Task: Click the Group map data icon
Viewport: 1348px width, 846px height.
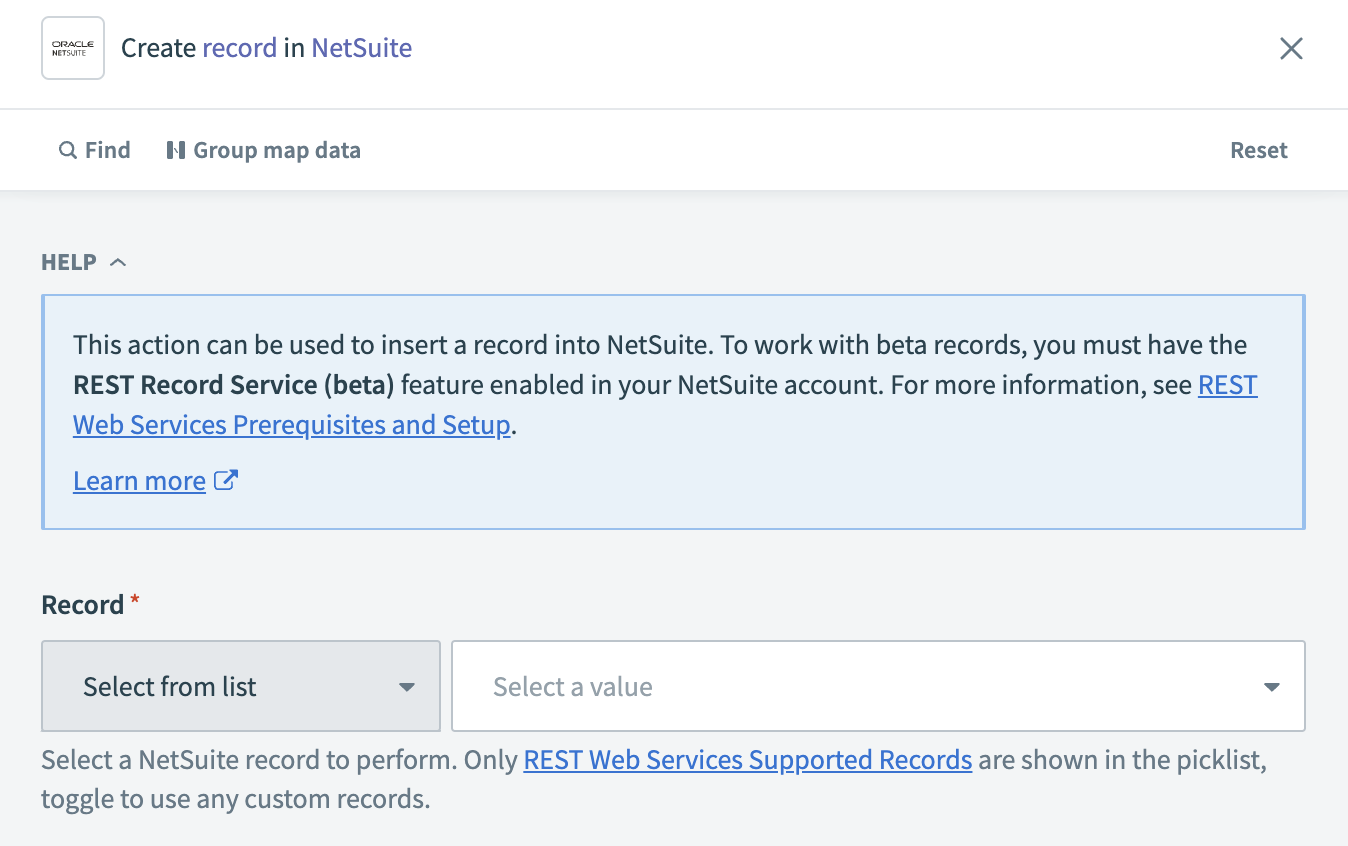Action: pos(177,149)
